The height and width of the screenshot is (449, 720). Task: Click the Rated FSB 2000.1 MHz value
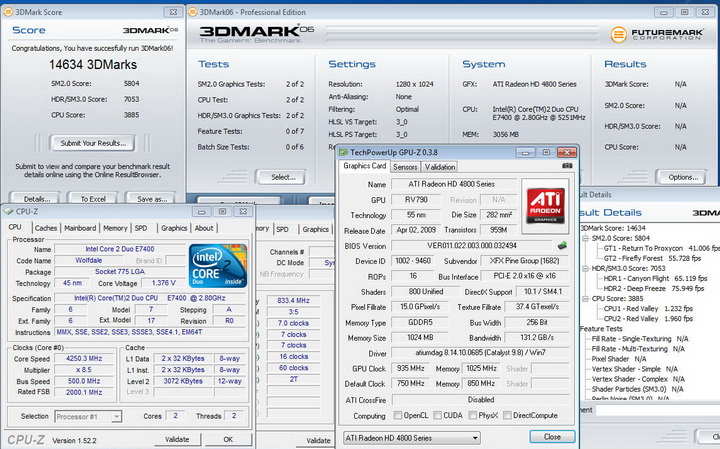tap(84, 392)
